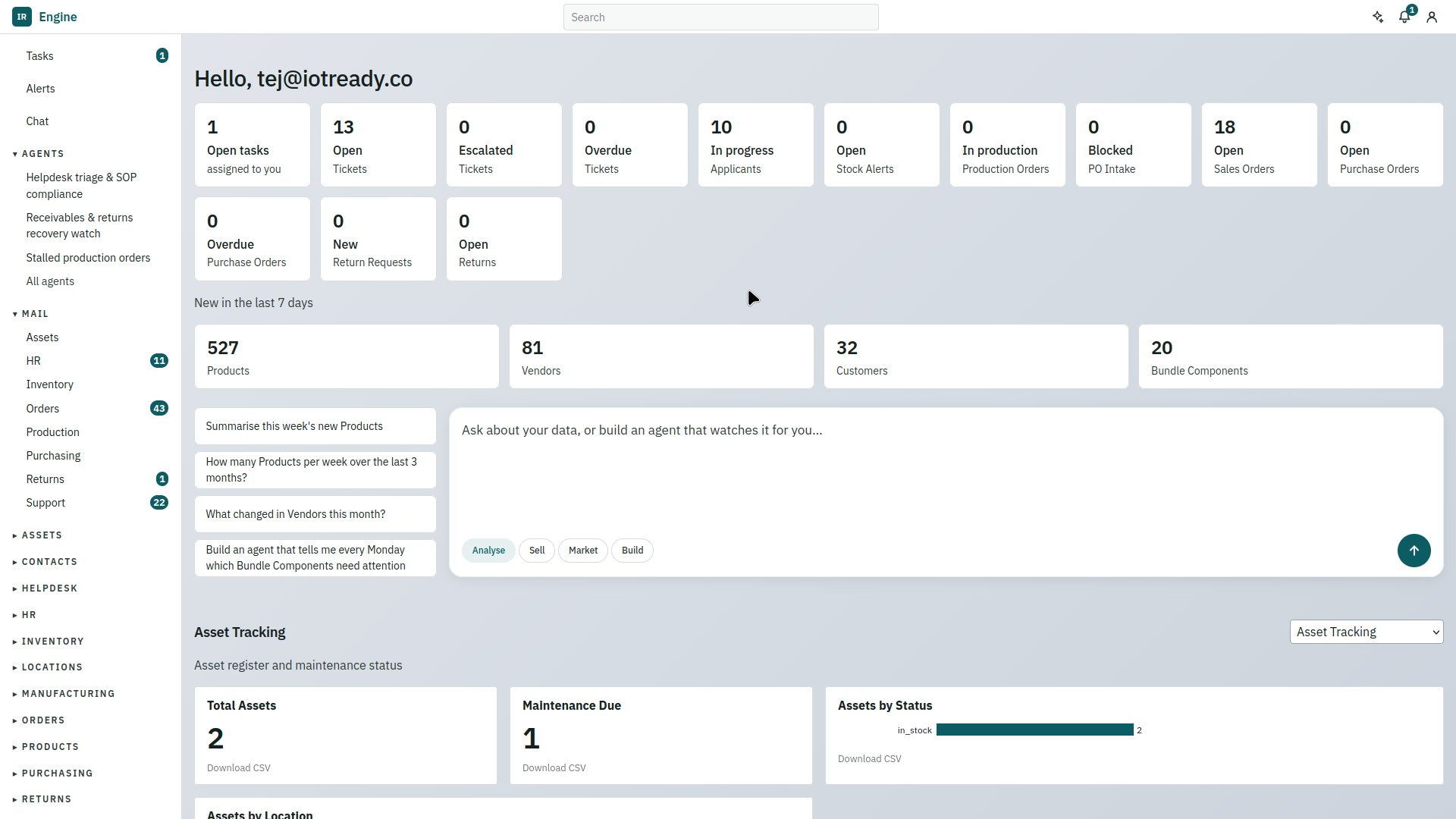The height and width of the screenshot is (819, 1456).
Task: Select the Build mode chip
Action: [632, 551]
